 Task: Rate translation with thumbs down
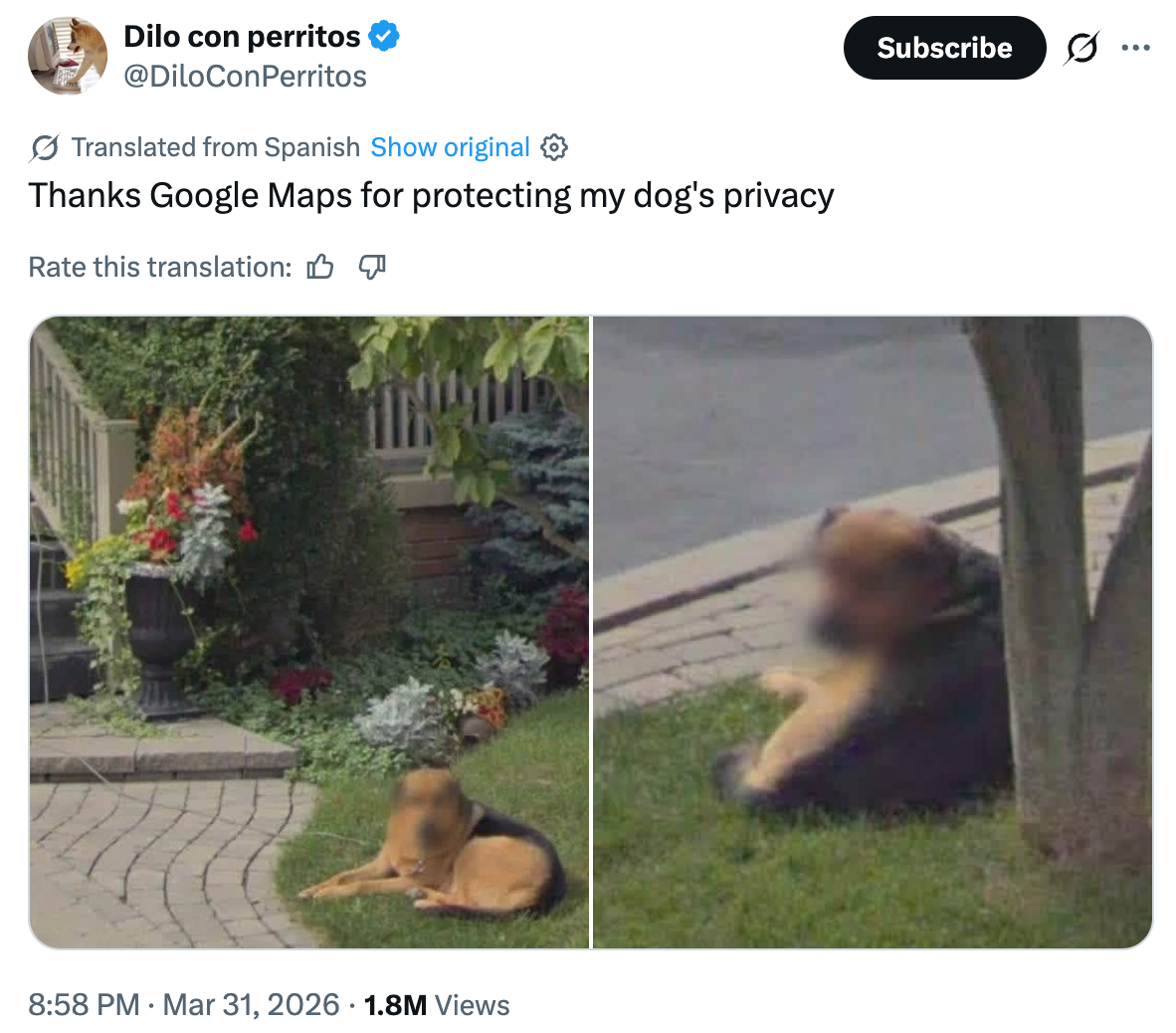(372, 267)
